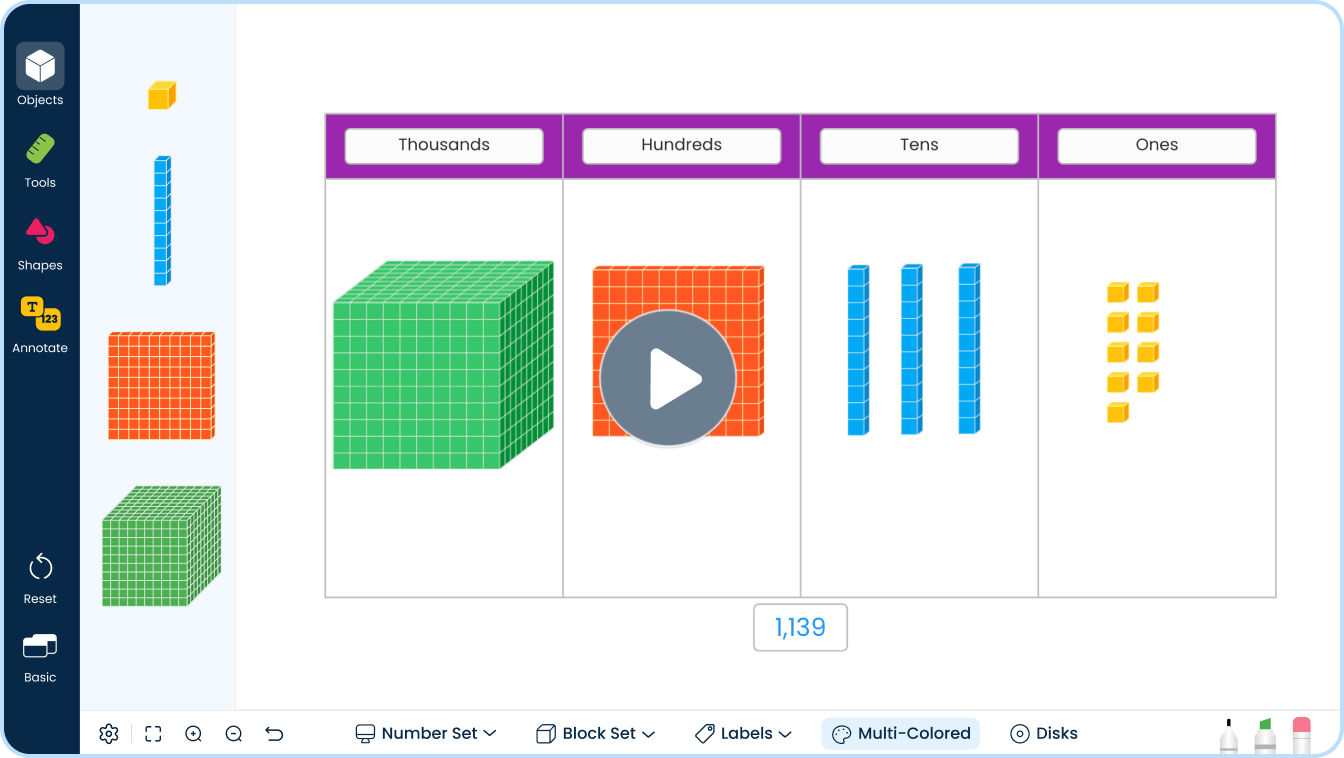Enter fullscreen mode
The width and height of the screenshot is (1344, 758).
(153, 734)
